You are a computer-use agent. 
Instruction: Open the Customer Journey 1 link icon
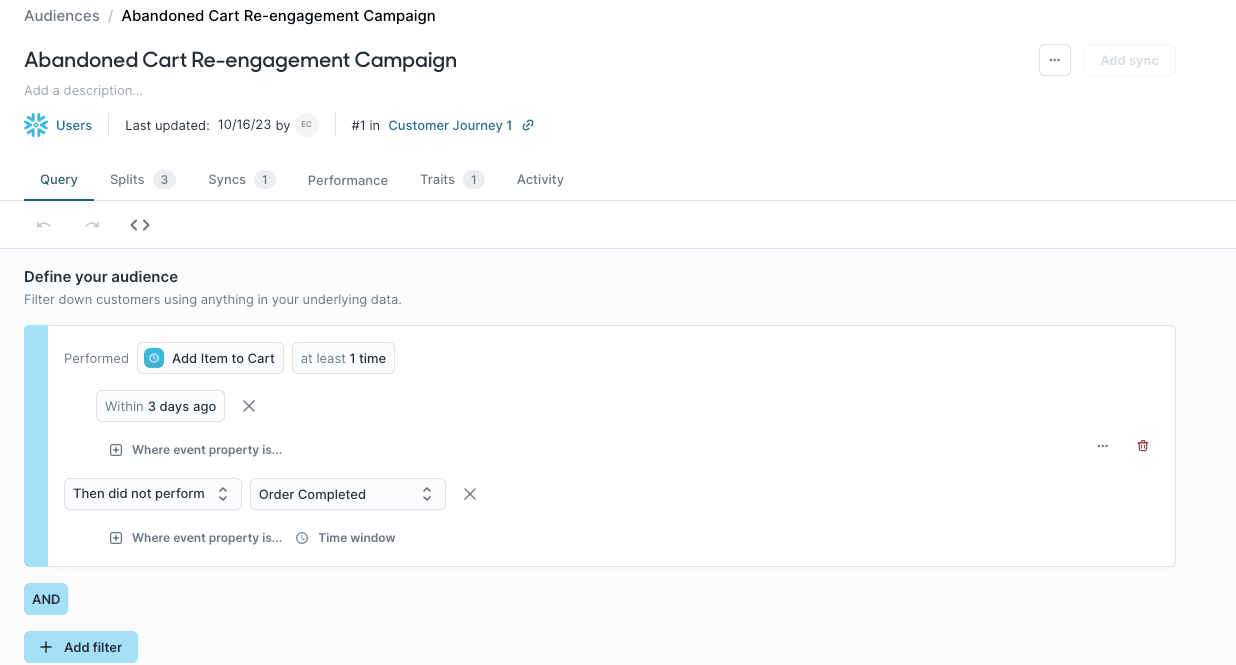click(x=528, y=125)
